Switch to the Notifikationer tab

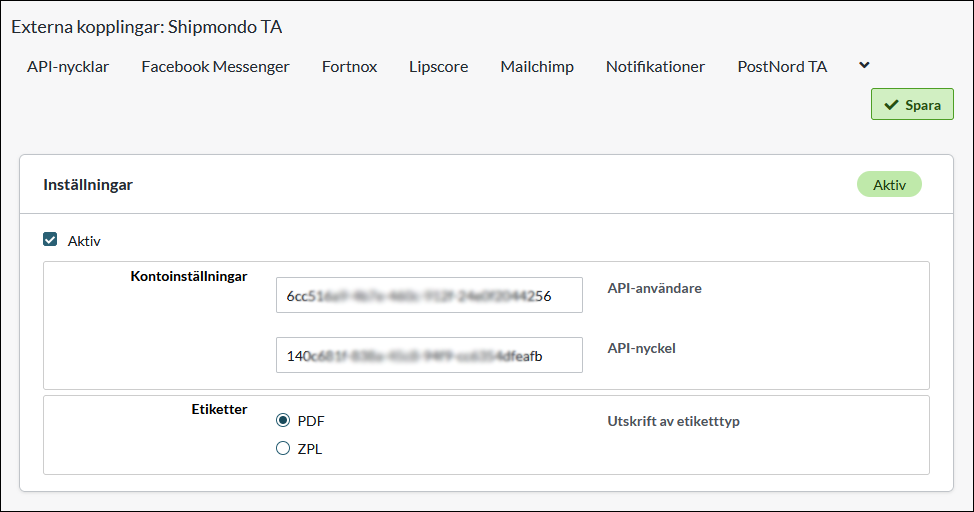pos(655,67)
